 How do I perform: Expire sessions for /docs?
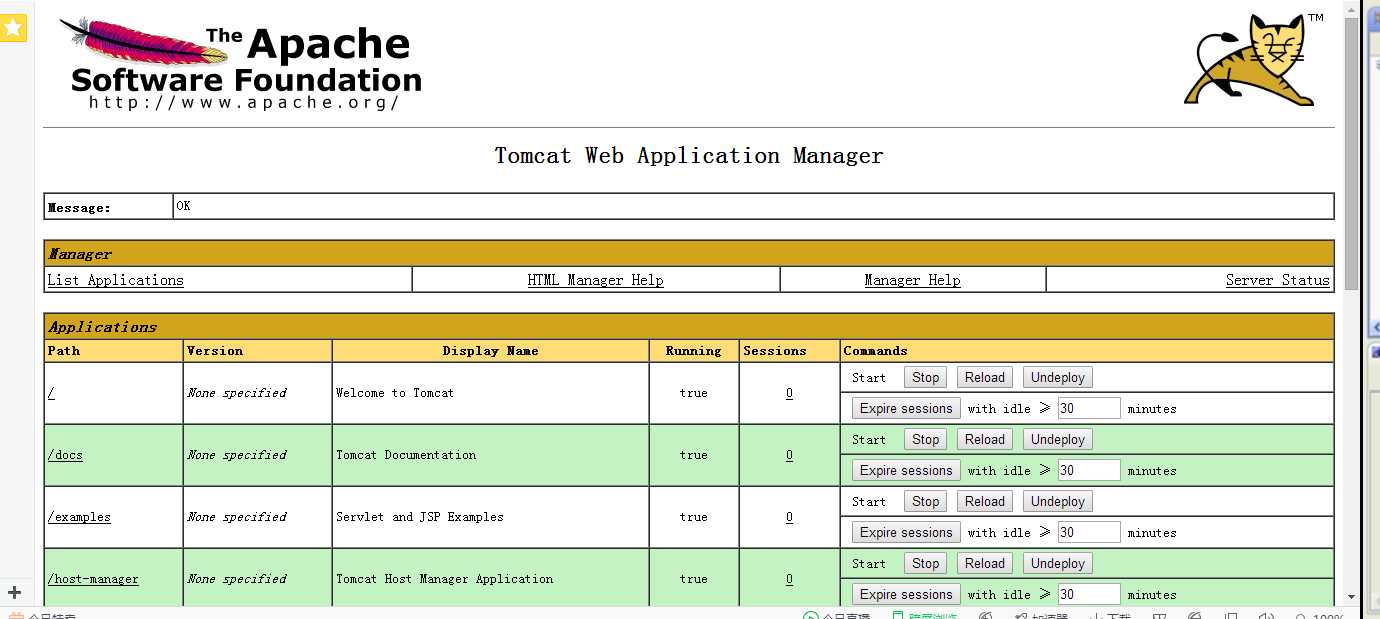(906, 470)
